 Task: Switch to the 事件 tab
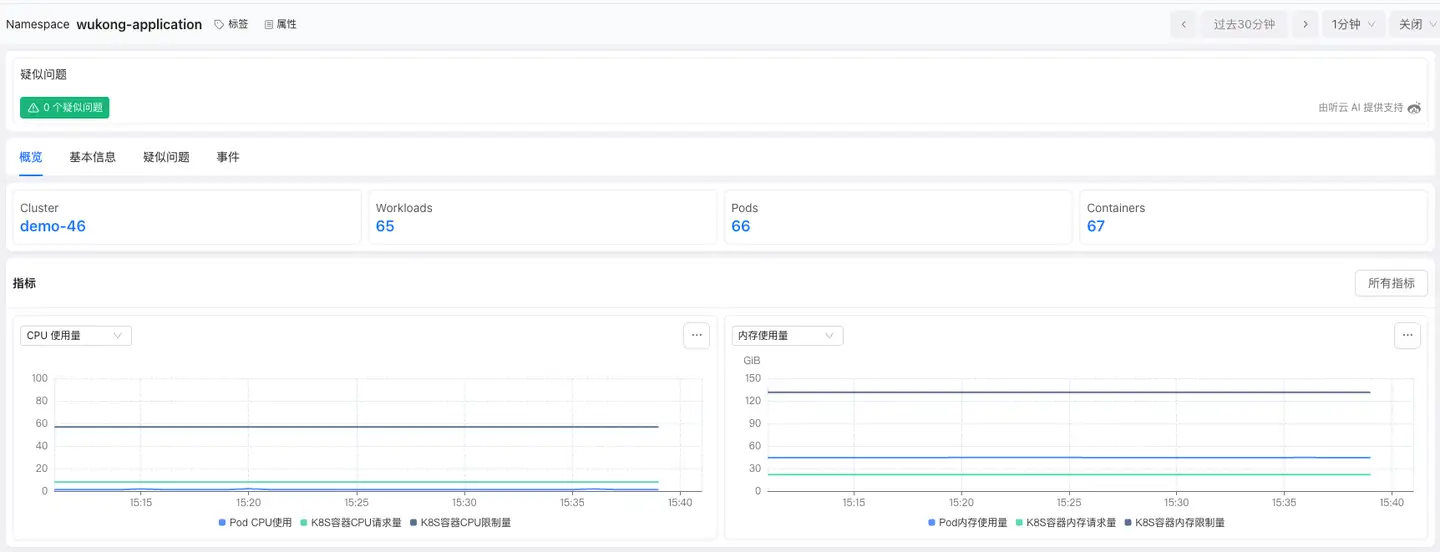[228, 157]
